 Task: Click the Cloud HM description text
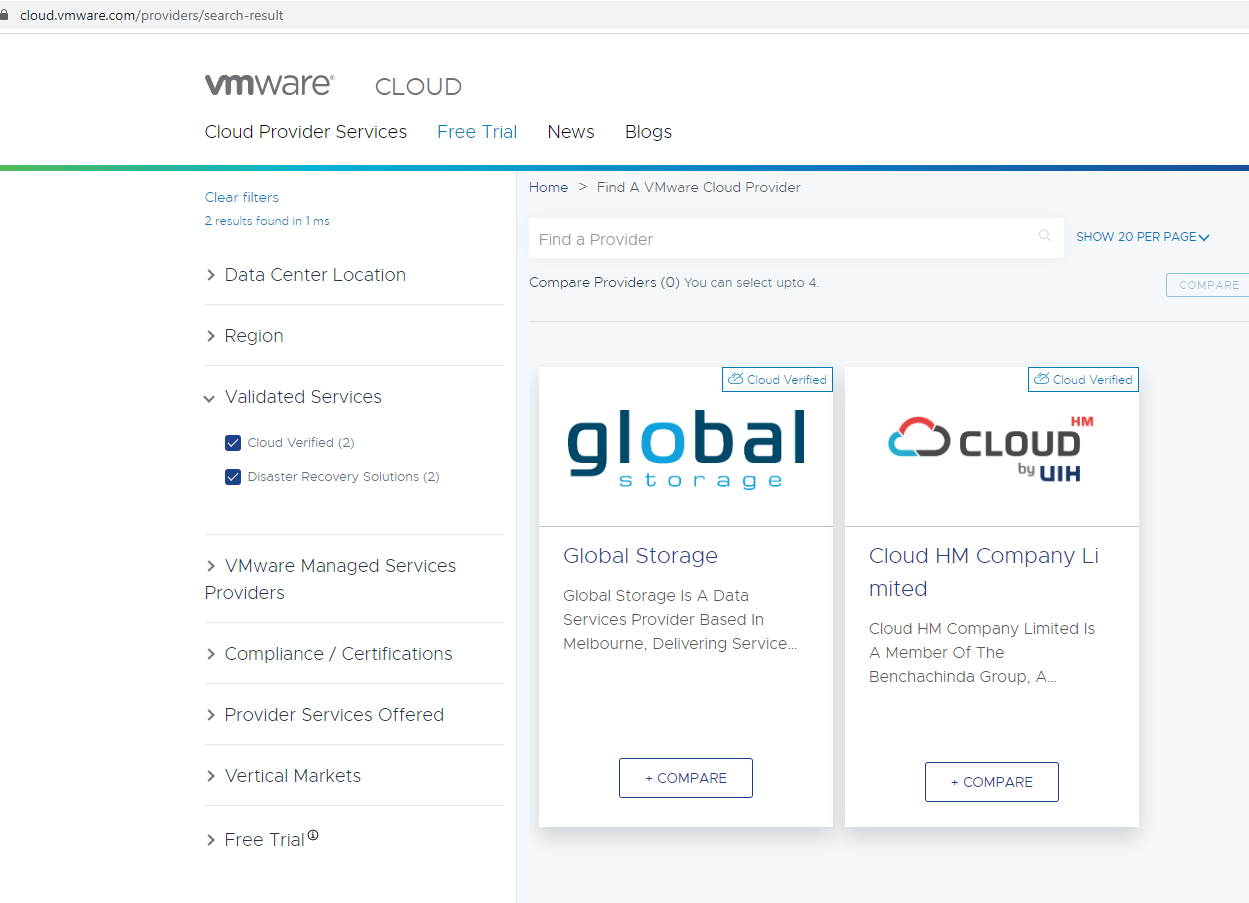tap(982, 653)
